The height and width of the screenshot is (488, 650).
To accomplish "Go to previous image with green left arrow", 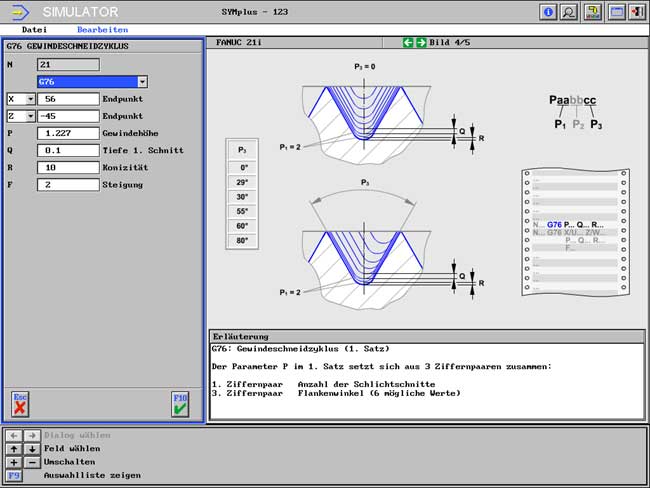I will 408,43.
